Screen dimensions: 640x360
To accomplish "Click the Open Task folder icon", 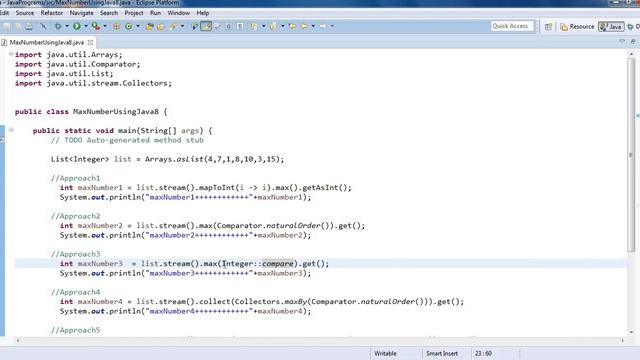I will point(161,26).
